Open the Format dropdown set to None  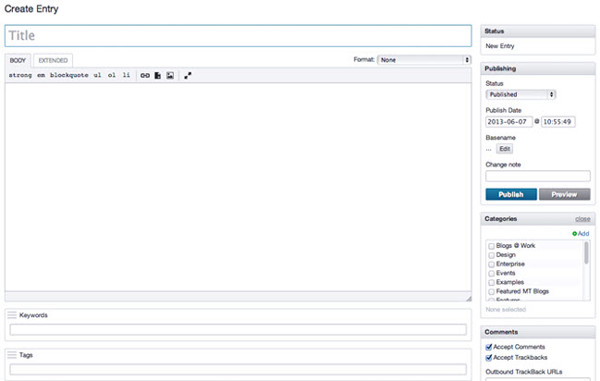424,60
